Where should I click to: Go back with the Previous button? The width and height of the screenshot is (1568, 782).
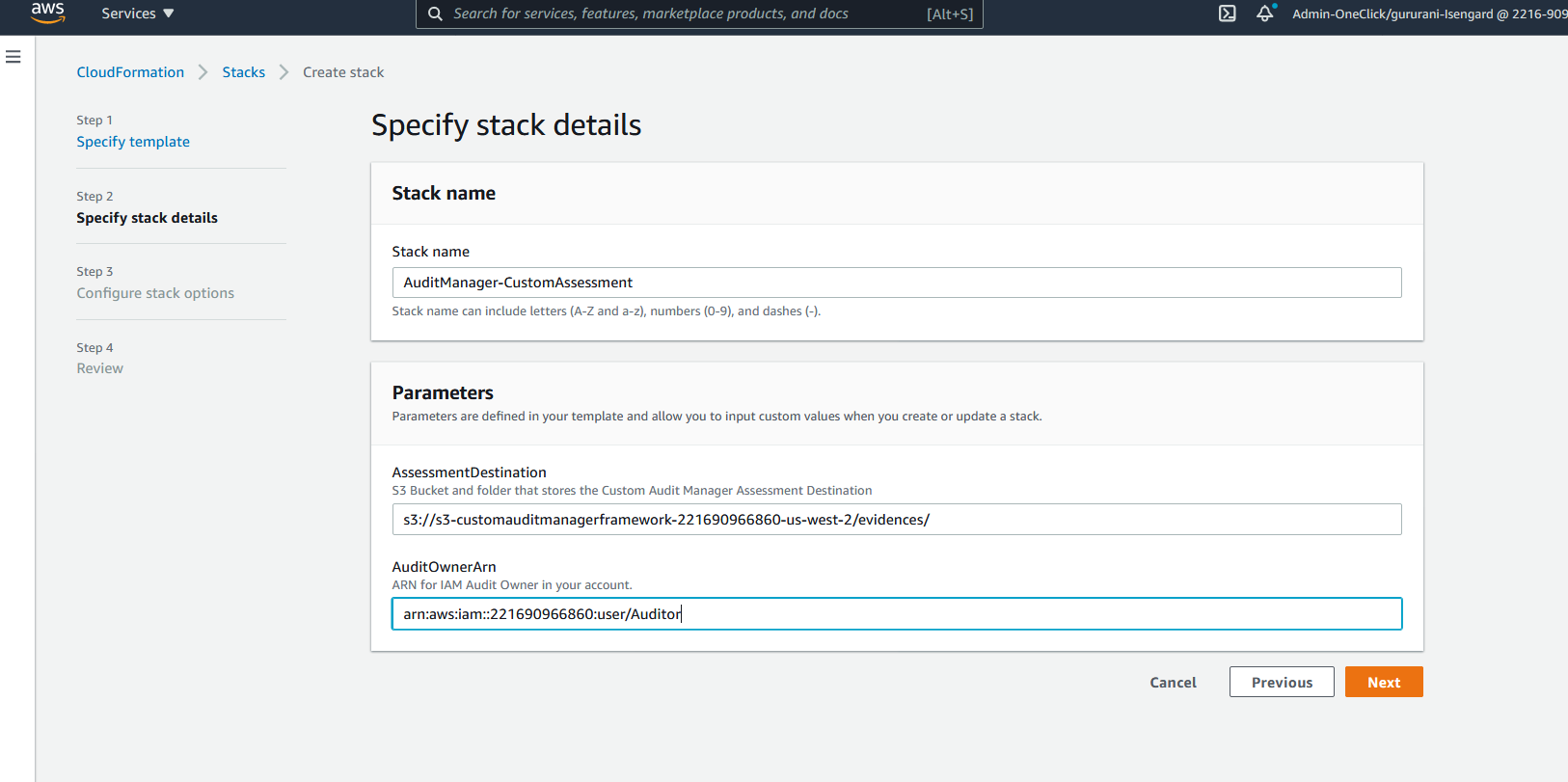coord(1282,682)
